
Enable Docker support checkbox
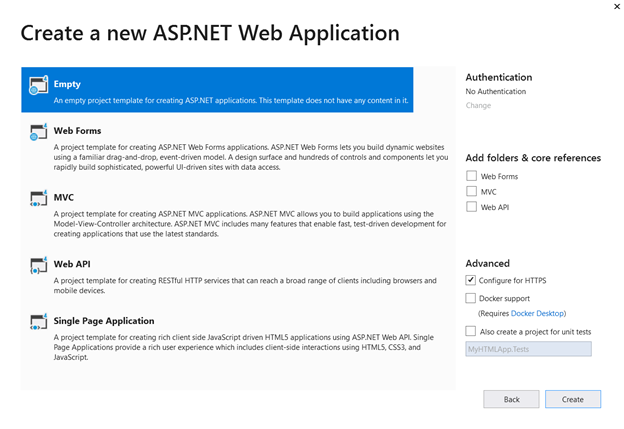point(470,298)
